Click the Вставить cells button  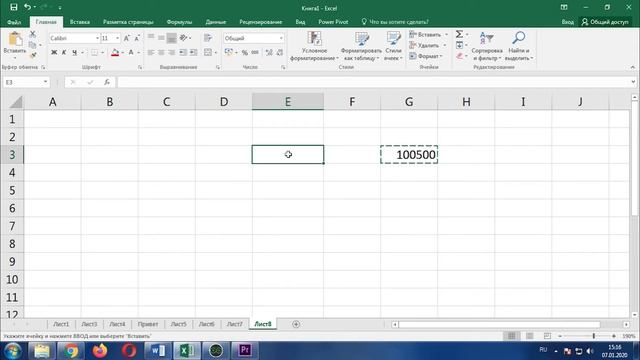point(428,35)
